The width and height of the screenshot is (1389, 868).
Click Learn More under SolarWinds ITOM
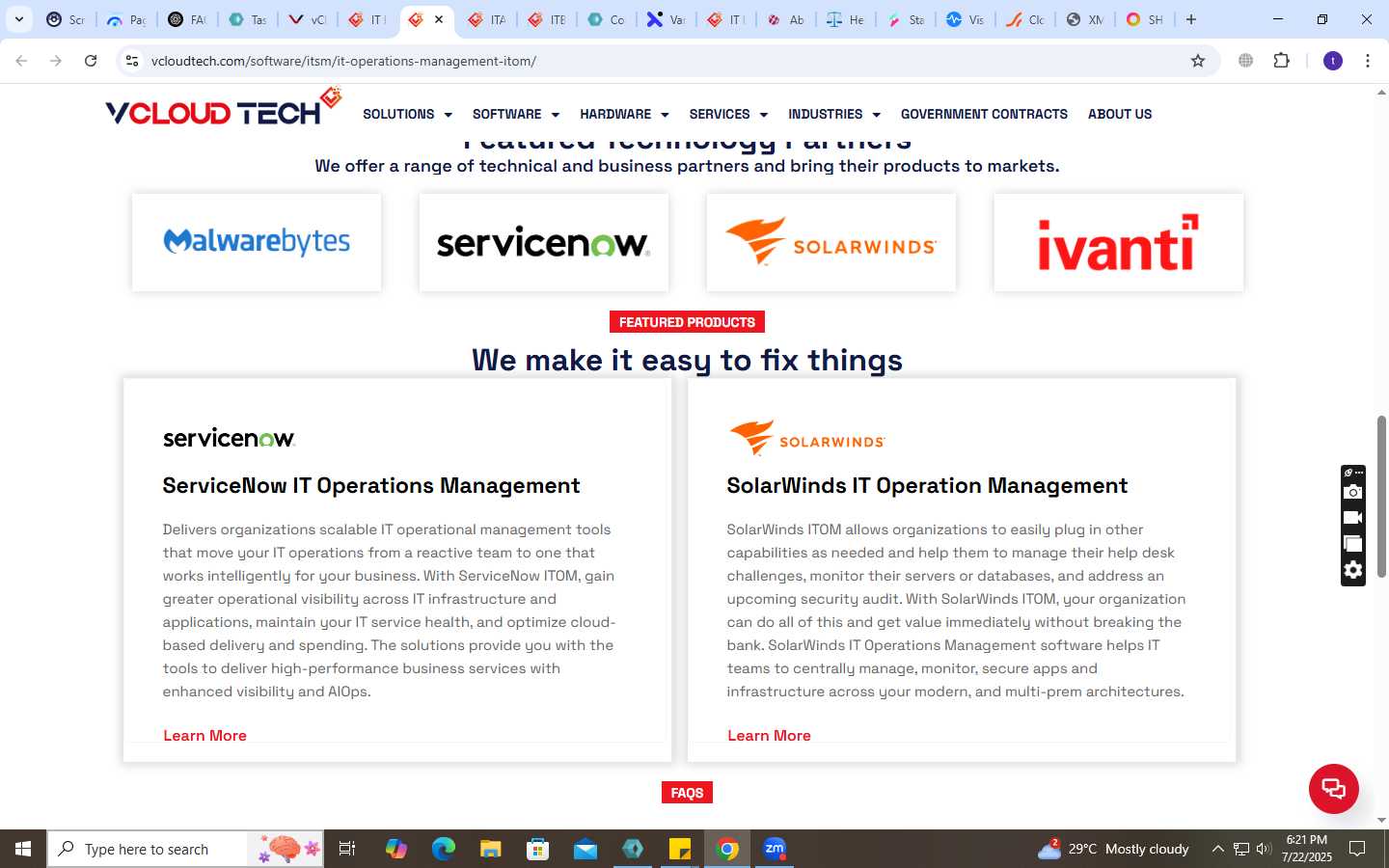769,736
